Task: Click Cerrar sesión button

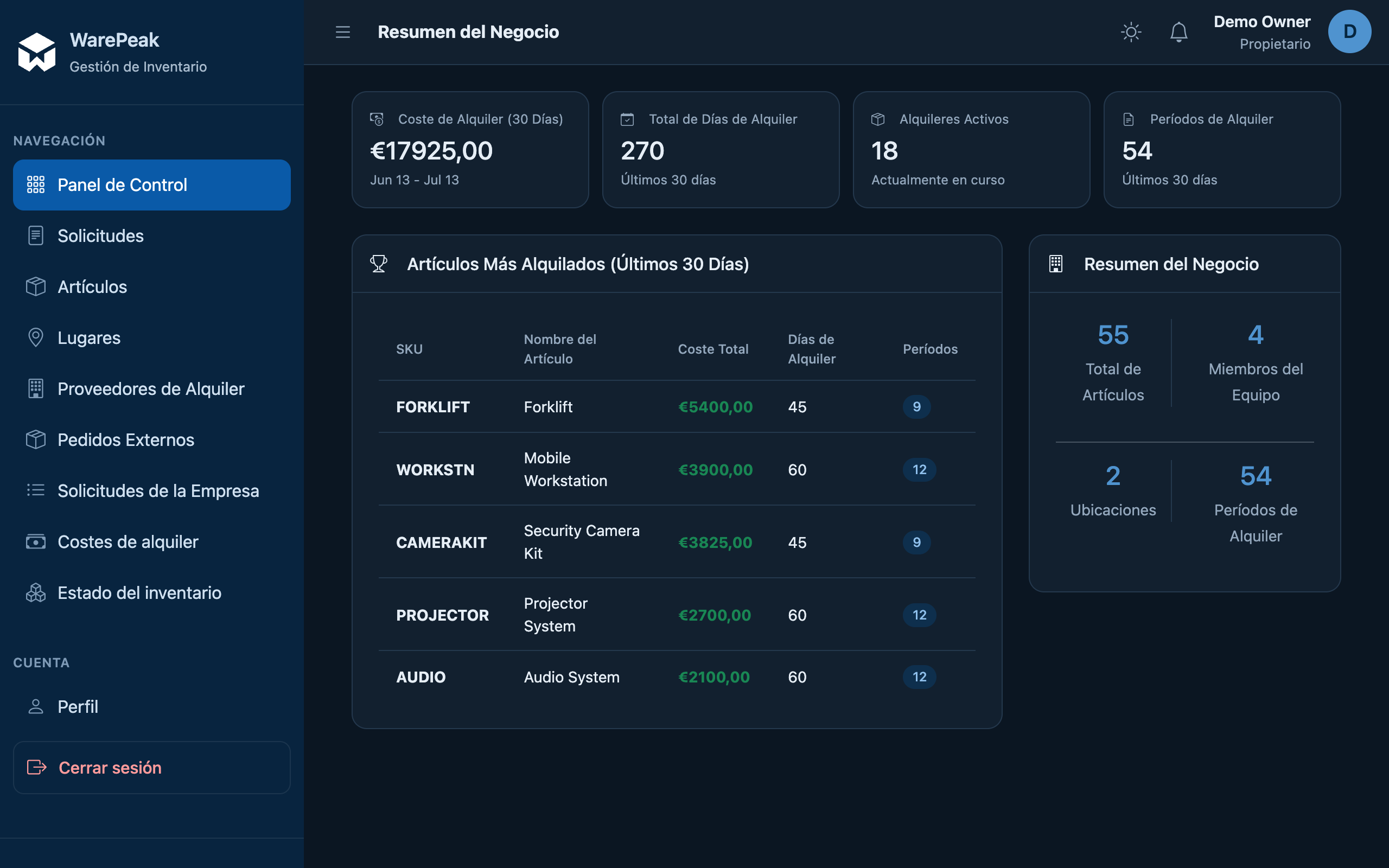Action: [x=151, y=768]
